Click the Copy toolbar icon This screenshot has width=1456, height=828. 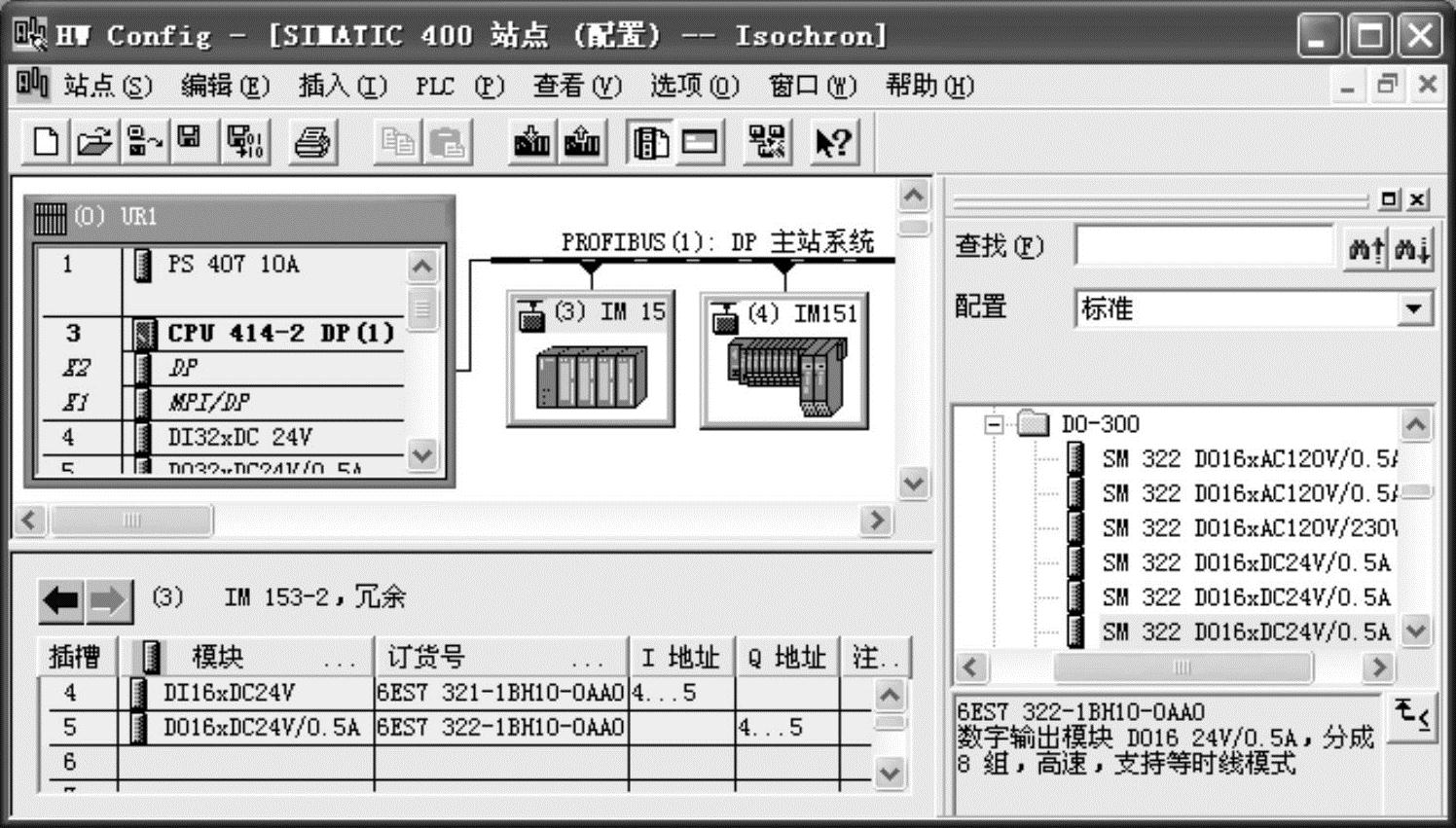pos(397,142)
